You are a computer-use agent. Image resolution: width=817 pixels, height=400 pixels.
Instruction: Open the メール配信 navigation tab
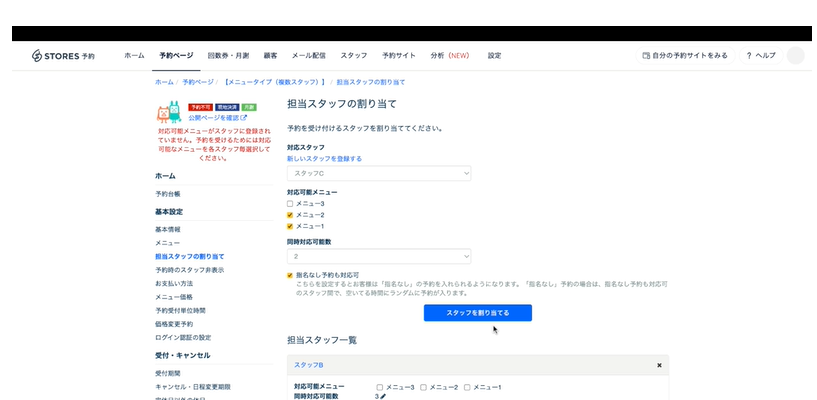coord(308,56)
